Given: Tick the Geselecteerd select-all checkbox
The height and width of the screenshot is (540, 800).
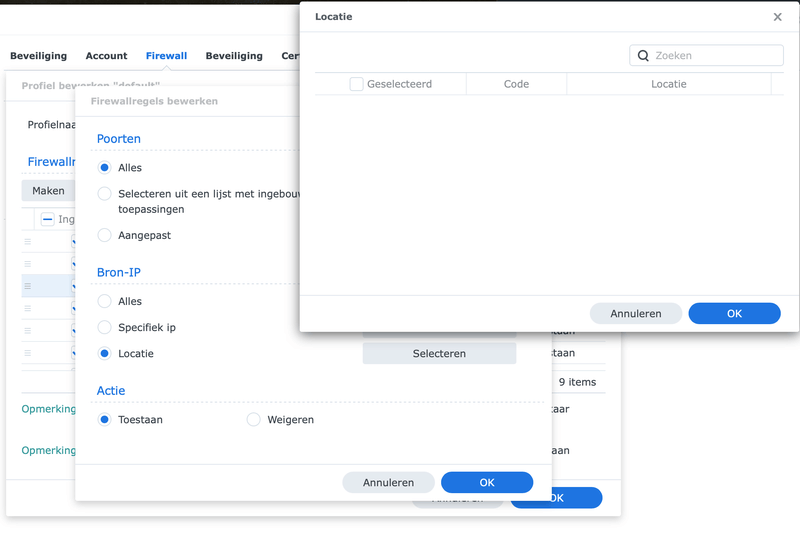Looking at the screenshot, I should [356, 84].
